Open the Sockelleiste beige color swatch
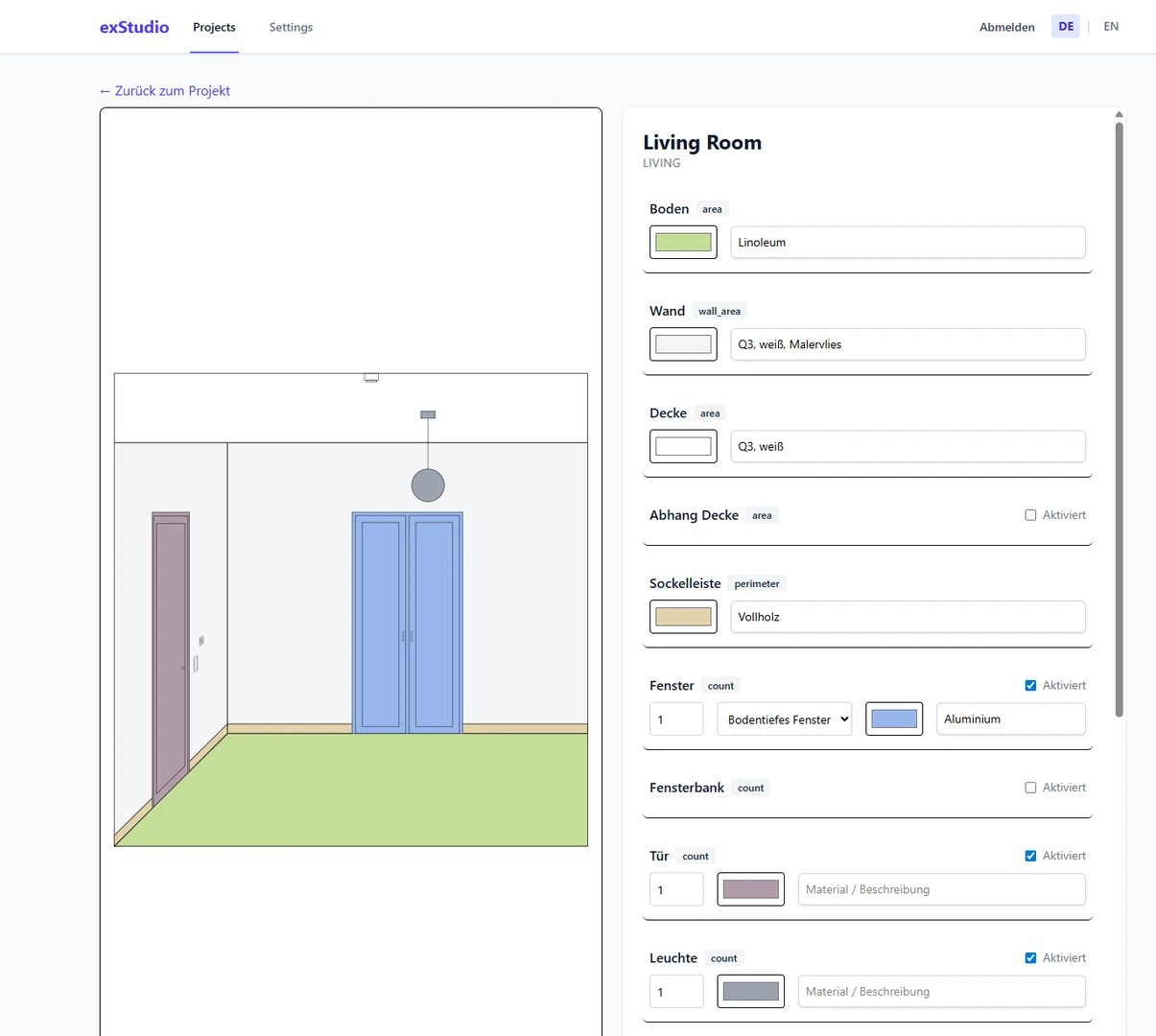 click(x=683, y=617)
